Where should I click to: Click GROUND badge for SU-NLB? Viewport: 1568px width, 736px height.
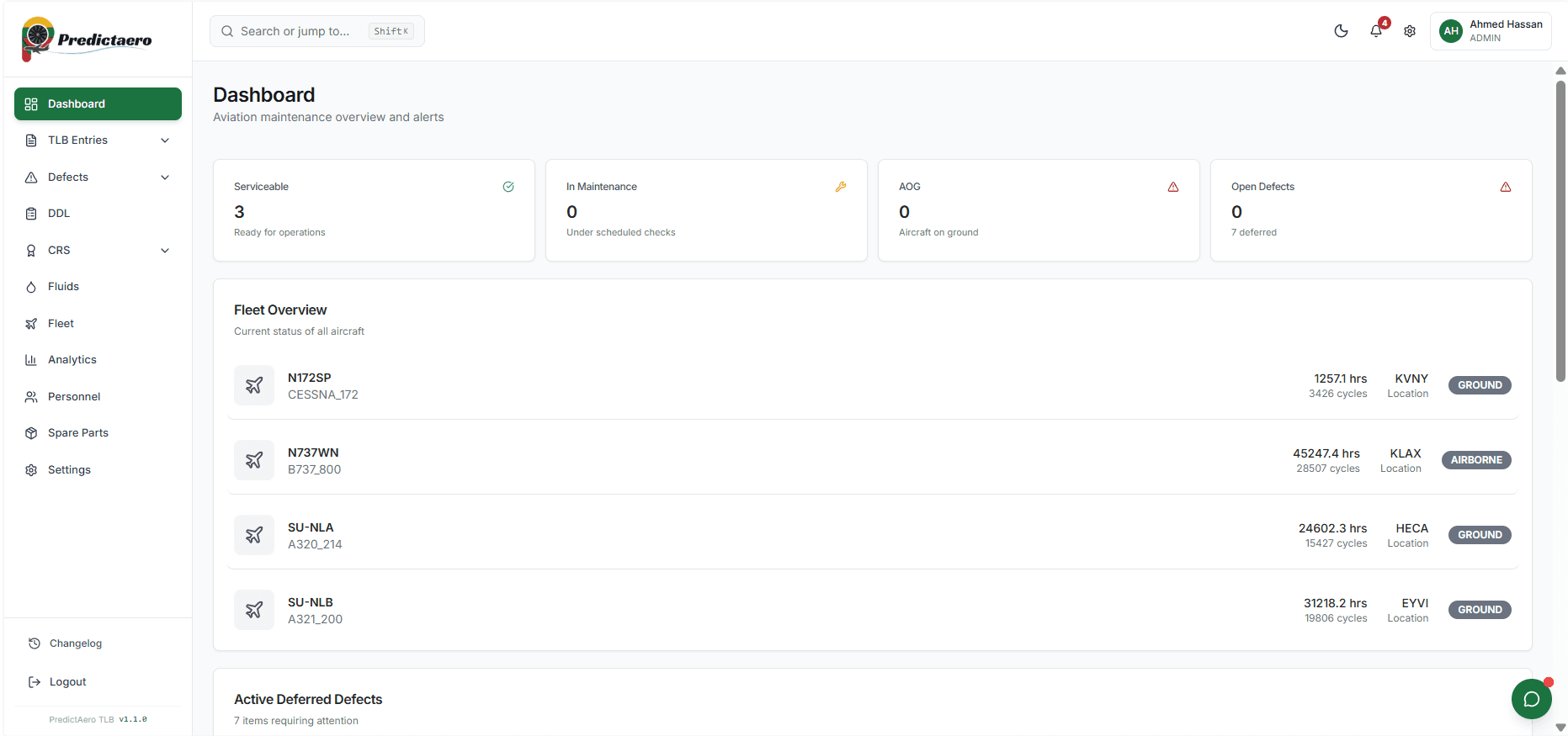click(x=1480, y=610)
